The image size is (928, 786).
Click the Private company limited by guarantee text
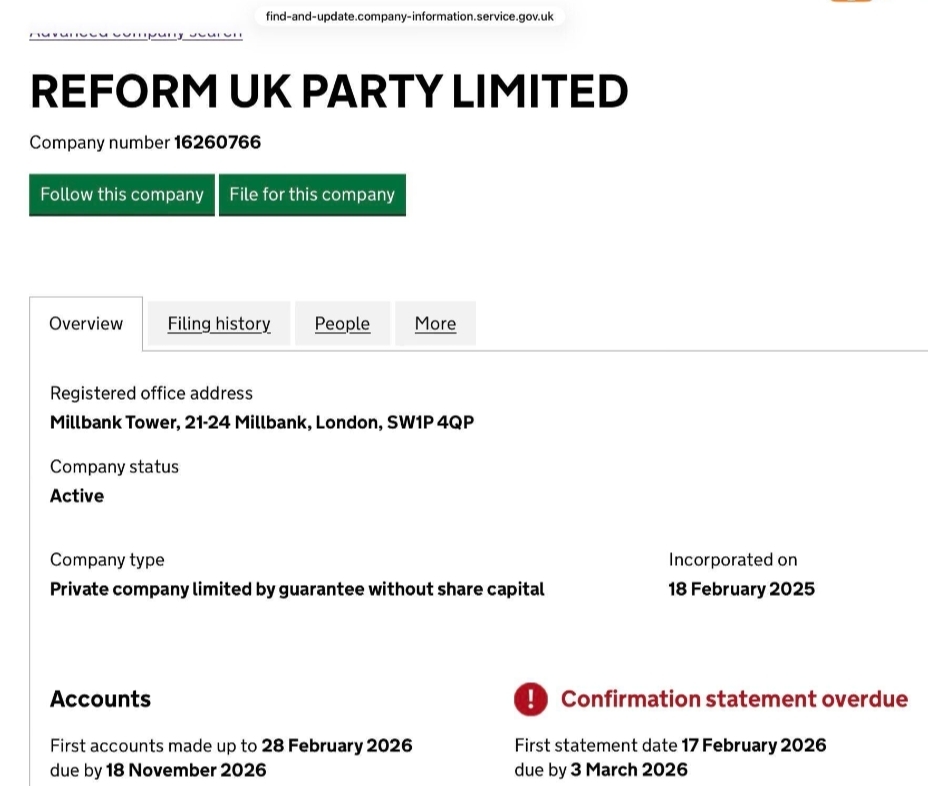click(x=297, y=589)
